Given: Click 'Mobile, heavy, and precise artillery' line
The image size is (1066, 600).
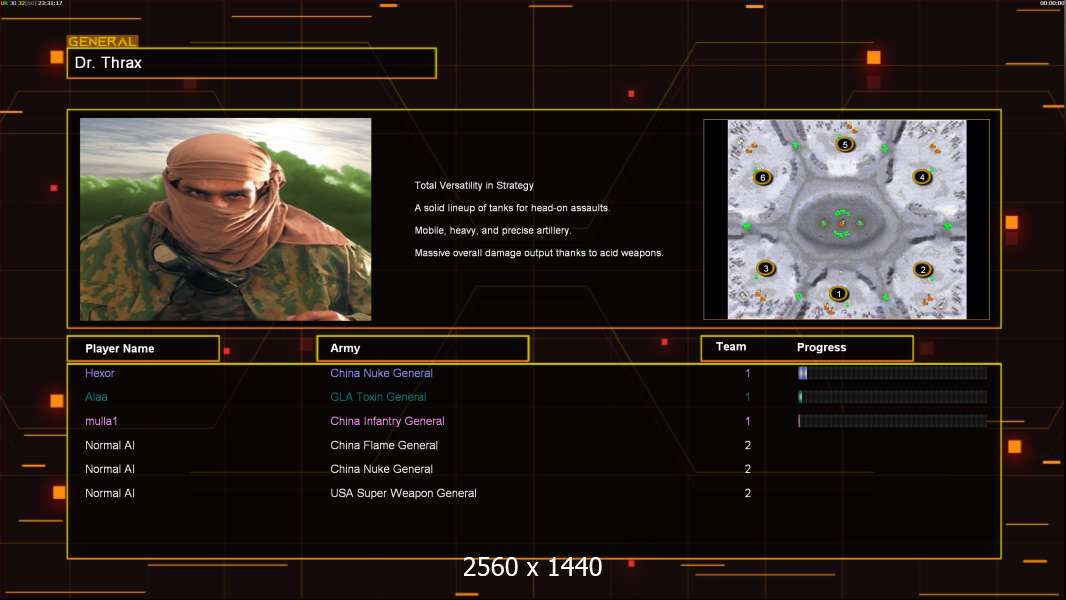Looking at the screenshot, I should tap(493, 230).
